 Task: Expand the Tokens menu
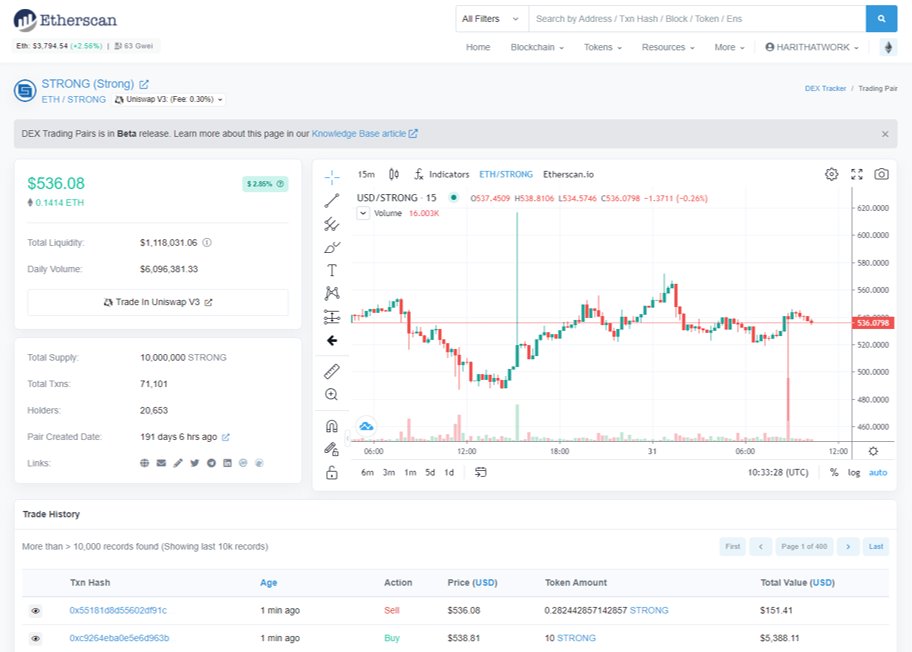pos(603,47)
